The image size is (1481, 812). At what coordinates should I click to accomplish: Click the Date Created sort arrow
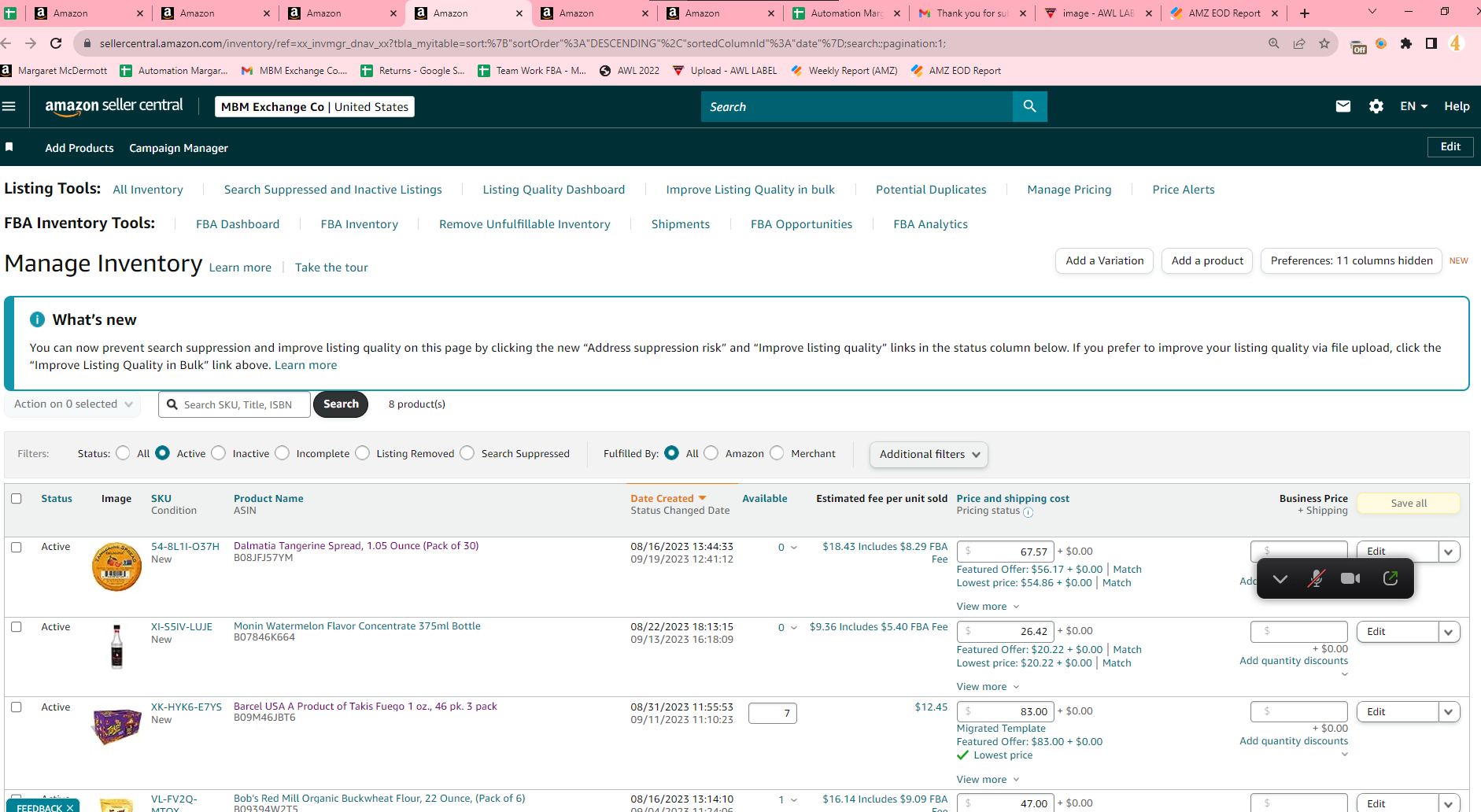click(x=703, y=498)
